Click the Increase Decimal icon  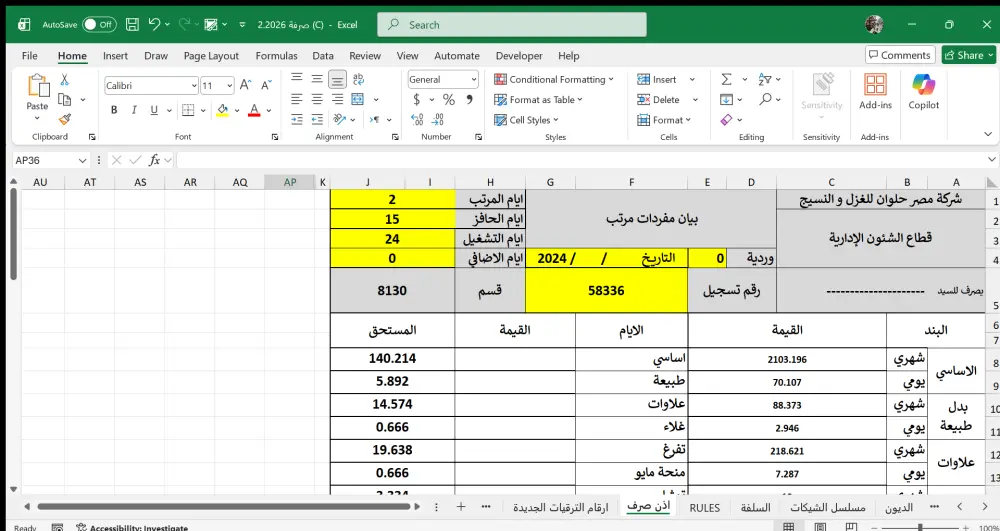tap(417, 119)
